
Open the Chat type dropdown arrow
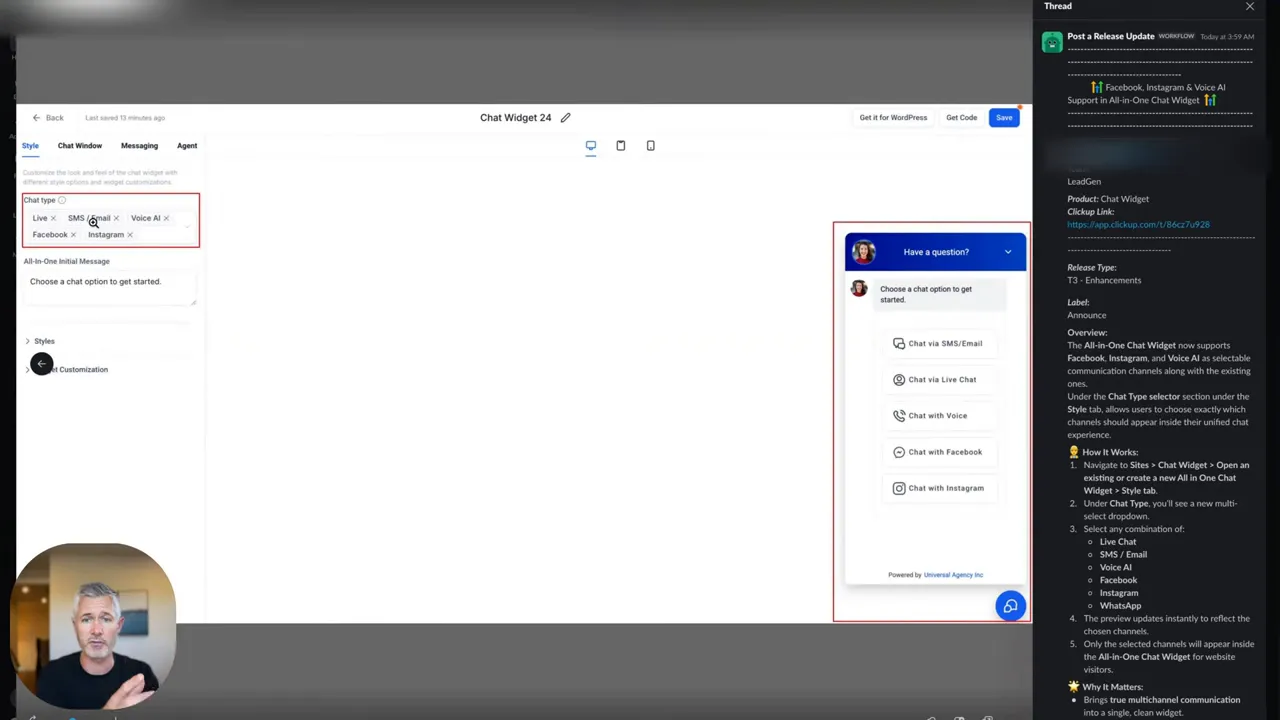click(188, 226)
